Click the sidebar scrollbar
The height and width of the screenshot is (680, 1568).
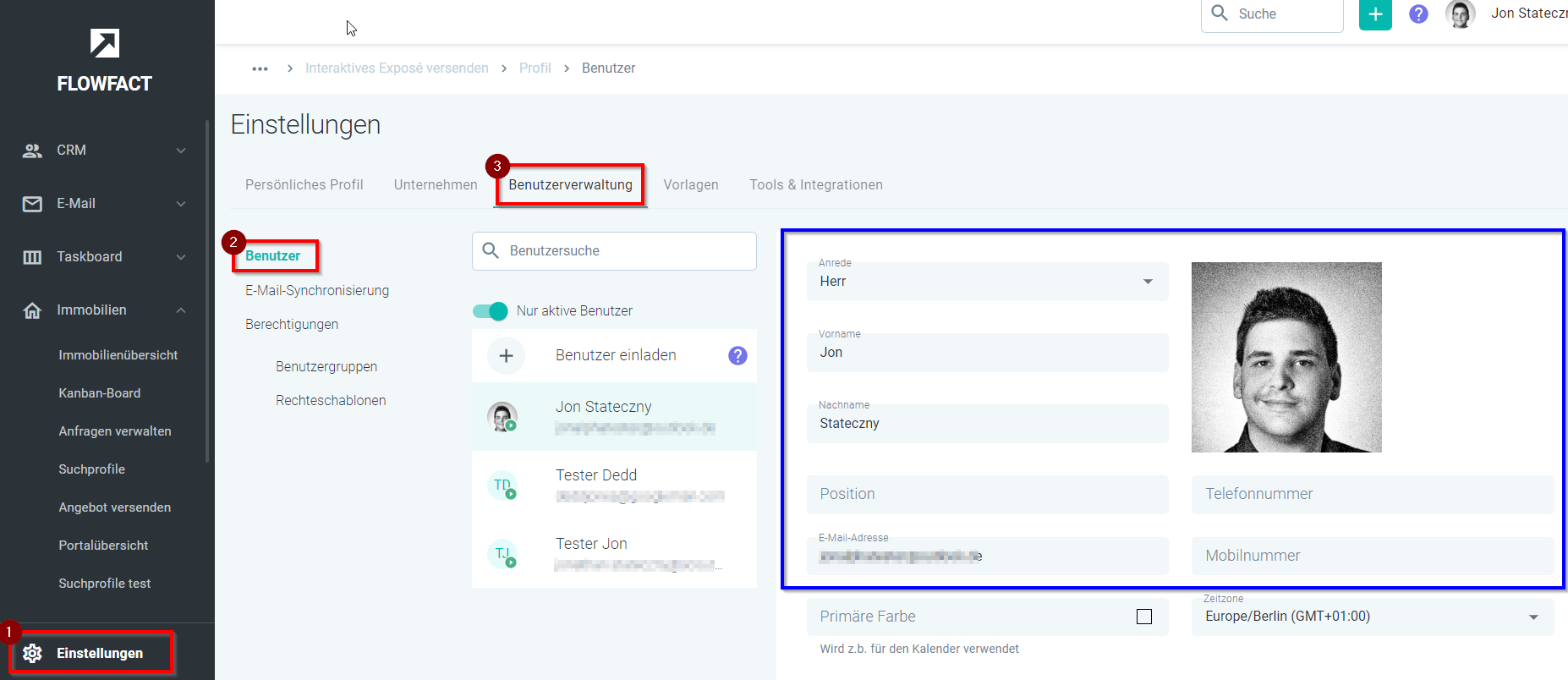[207, 291]
